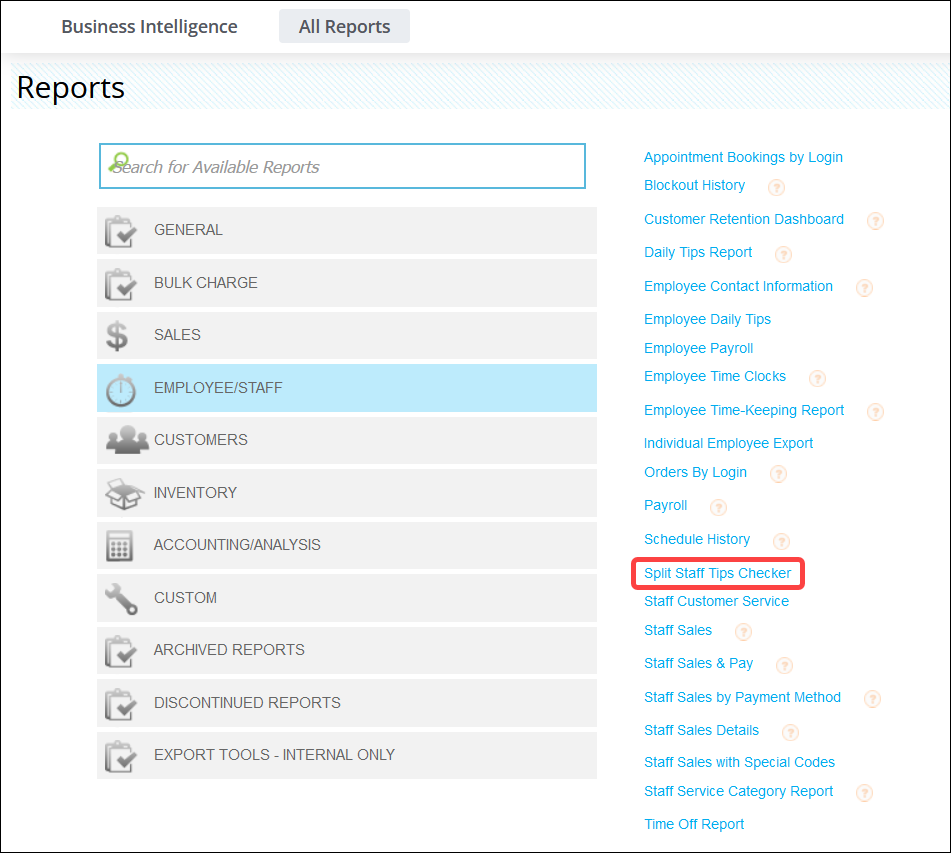Open the Time Off Report link
The height and width of the screenshot is (853, 951).
coord(694,824)
